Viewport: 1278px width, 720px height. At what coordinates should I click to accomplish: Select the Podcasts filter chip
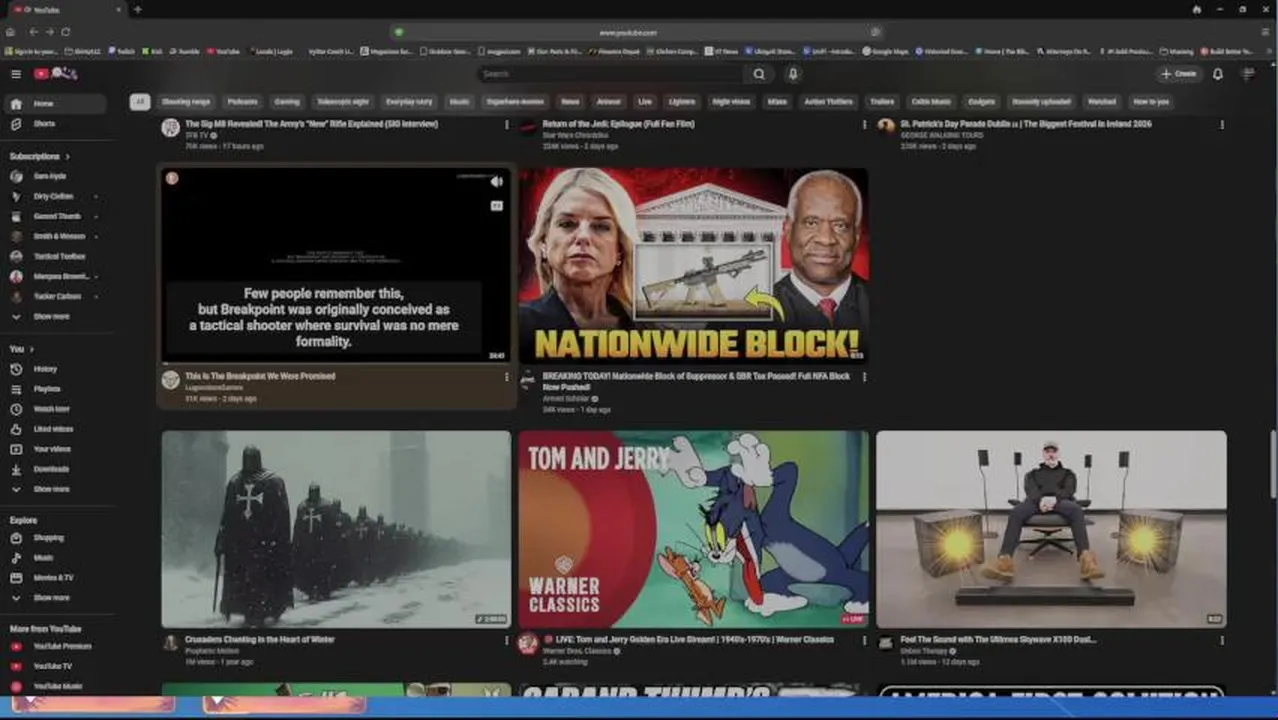[242, 102]
